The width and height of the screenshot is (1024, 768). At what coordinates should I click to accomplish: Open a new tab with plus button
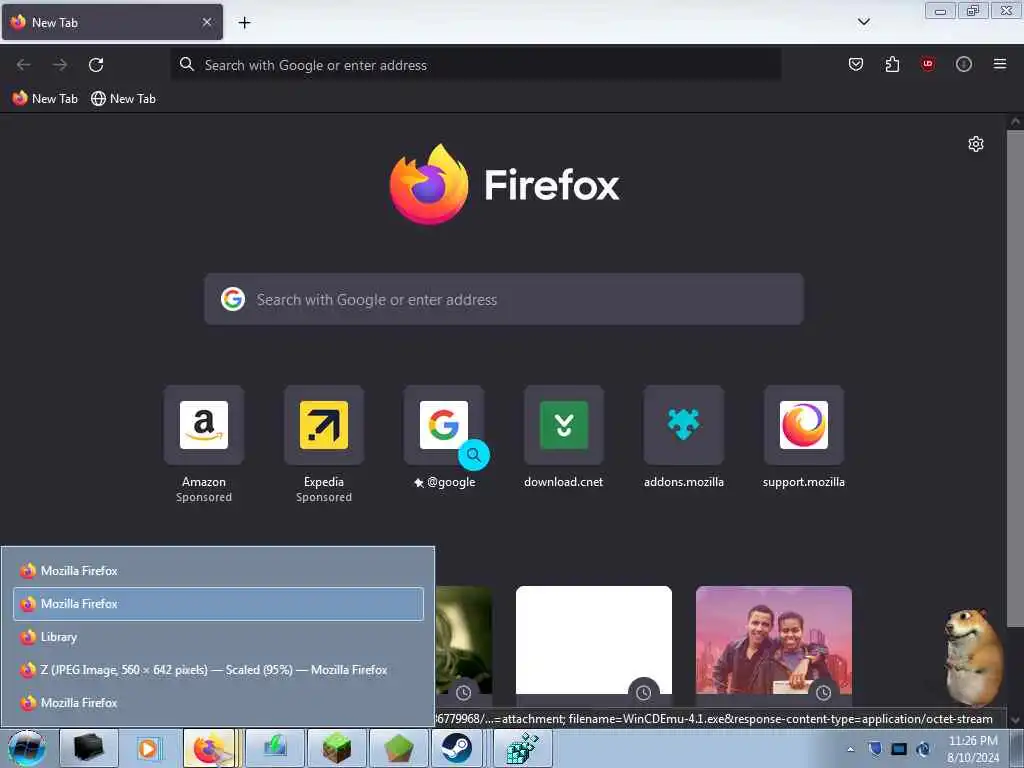(244, 22)
